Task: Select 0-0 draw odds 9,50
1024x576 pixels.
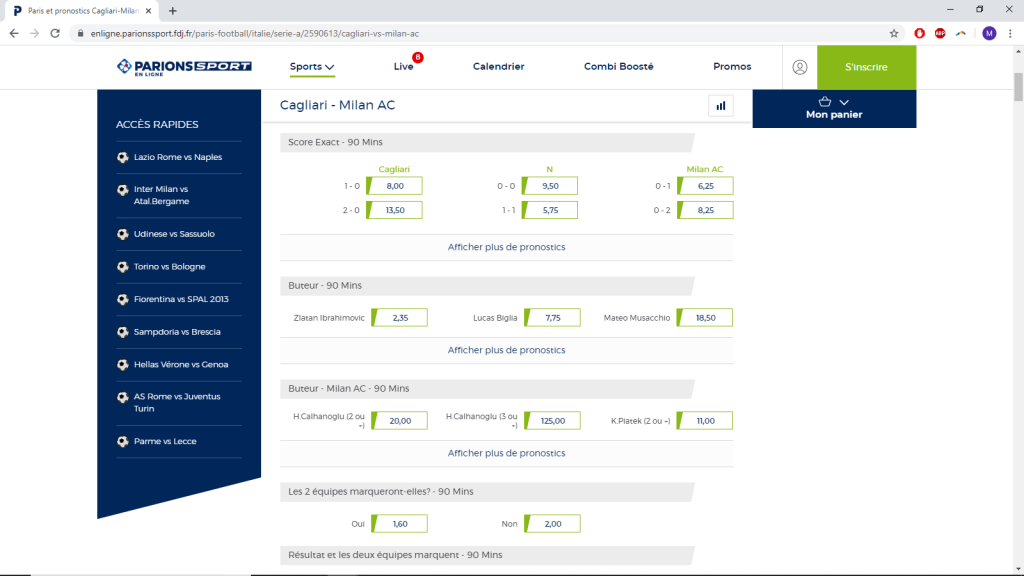Action: point(550,186)
